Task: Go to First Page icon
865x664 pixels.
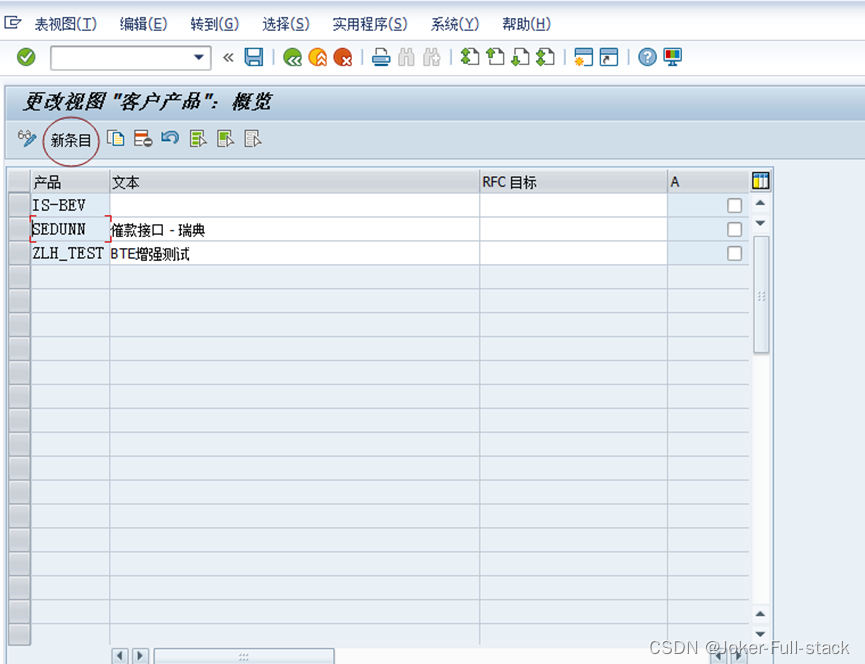Action: coord(469,57)
